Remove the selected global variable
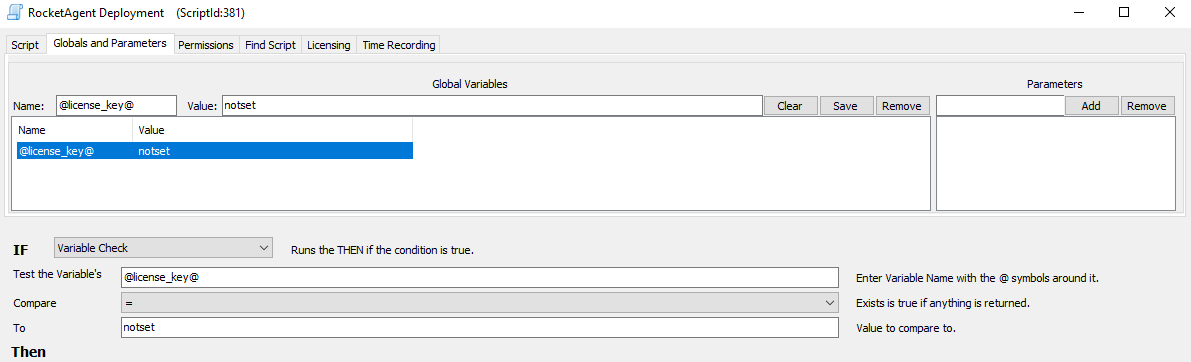Viewport: 1191px width, 362px height. [x=902, y=105]
